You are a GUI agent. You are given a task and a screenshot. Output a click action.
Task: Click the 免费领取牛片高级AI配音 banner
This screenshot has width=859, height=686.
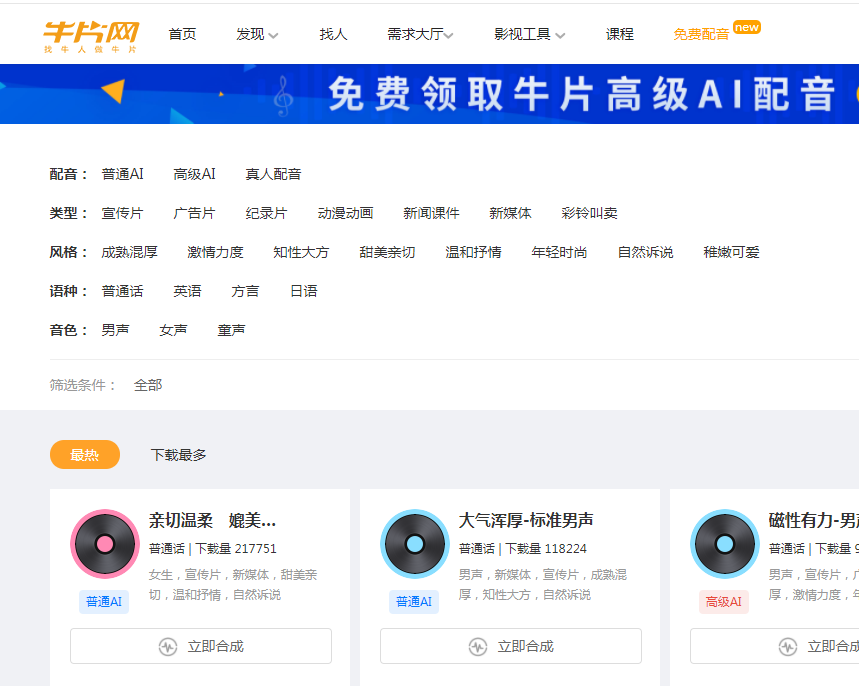(430, 94)
